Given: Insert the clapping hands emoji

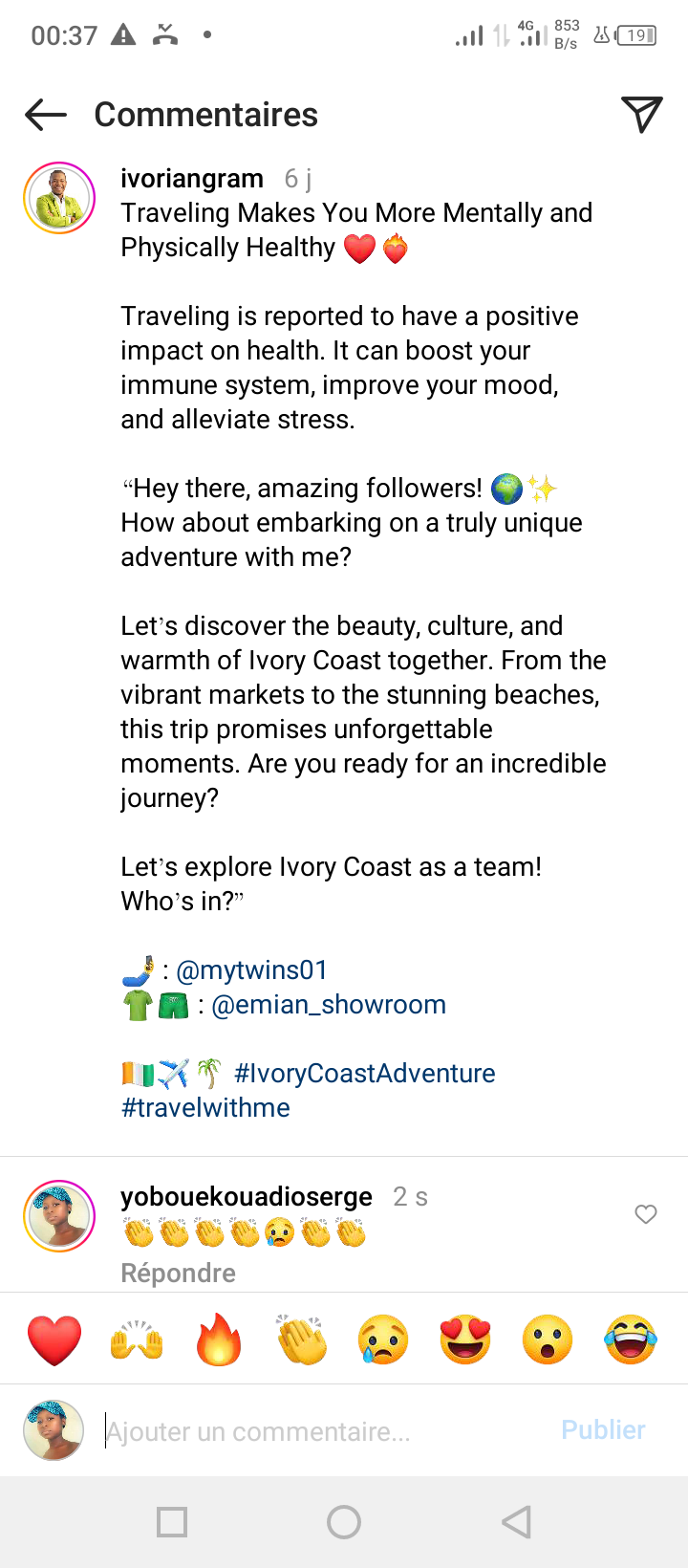Looking at the screenshot, I should coord(302,1339).
